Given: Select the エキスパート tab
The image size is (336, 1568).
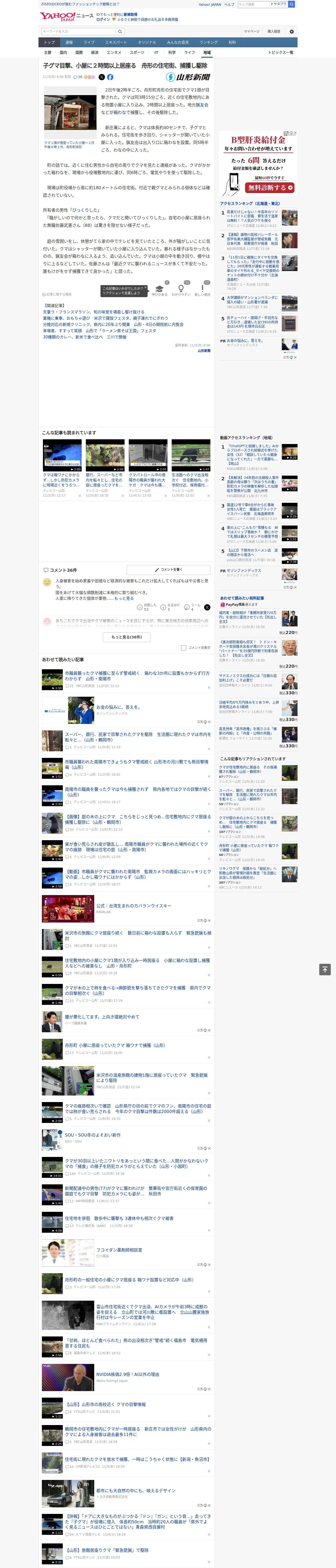Looking at the screenshot, I should 116,43.
